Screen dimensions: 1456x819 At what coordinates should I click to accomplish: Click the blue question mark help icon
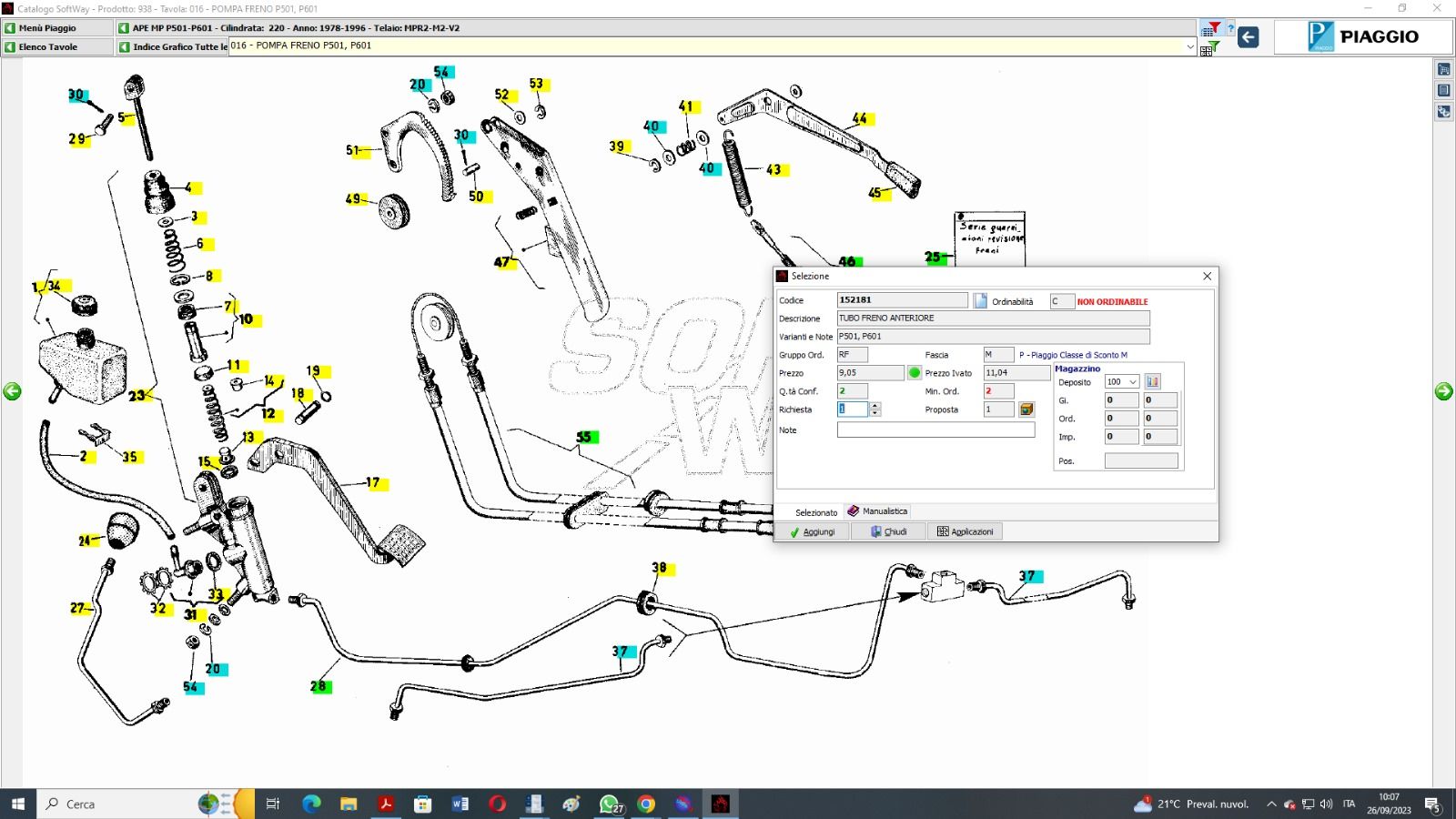(1230, 29)
